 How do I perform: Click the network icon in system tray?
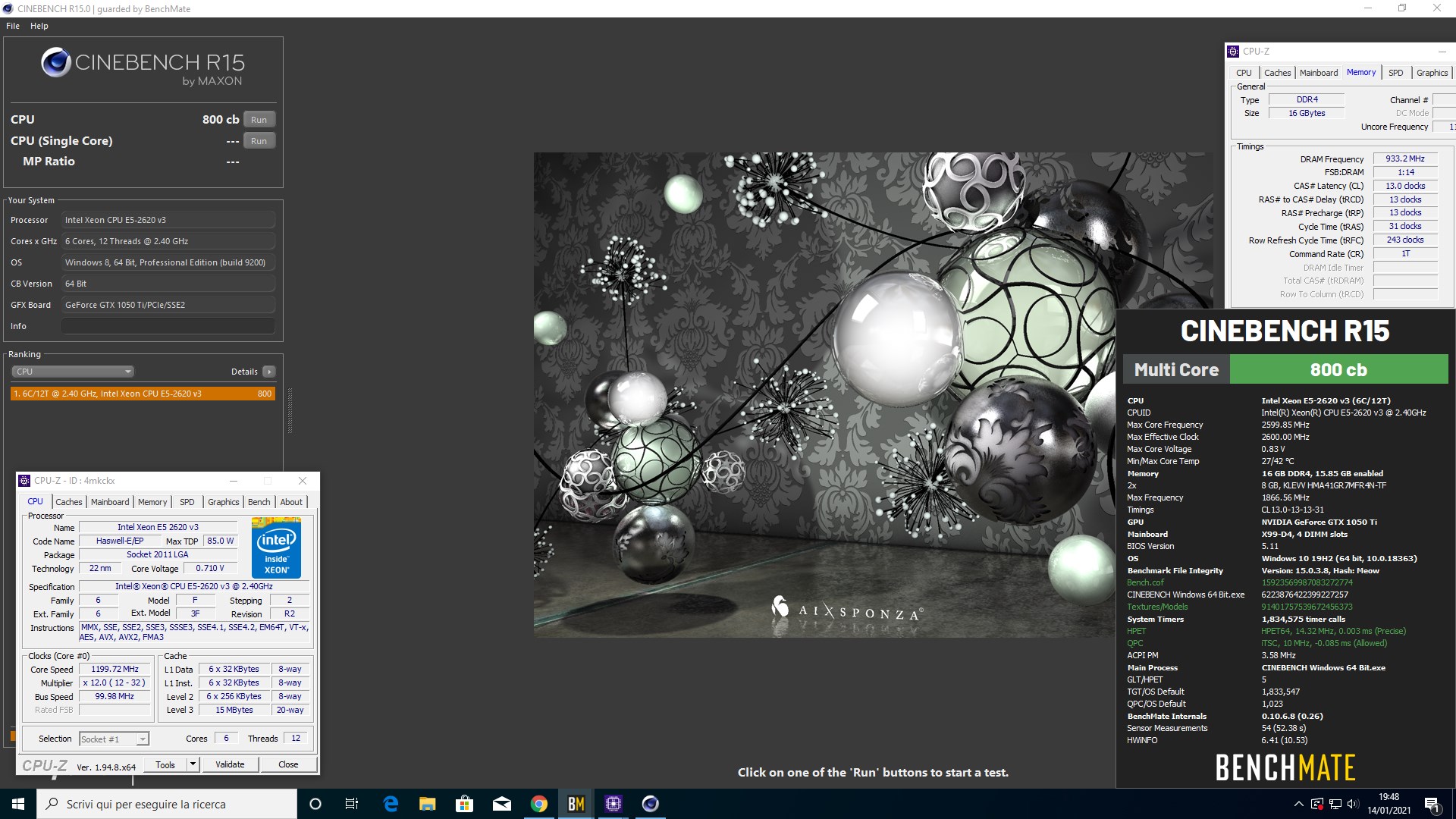click(x=1335, y=804)
